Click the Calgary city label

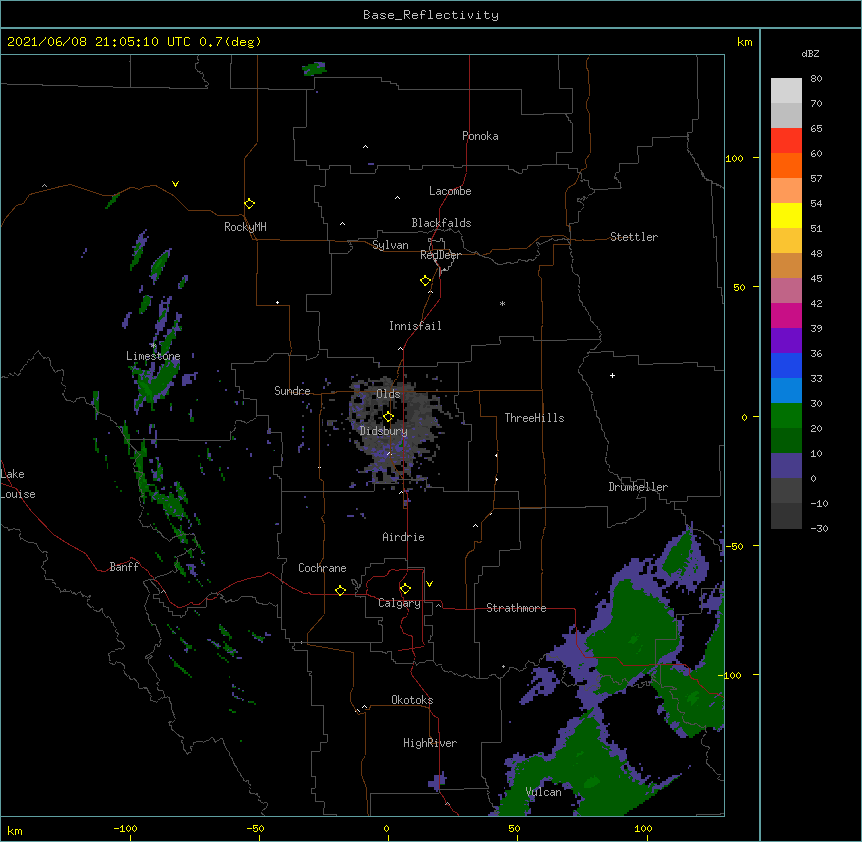tap(399, 603)
